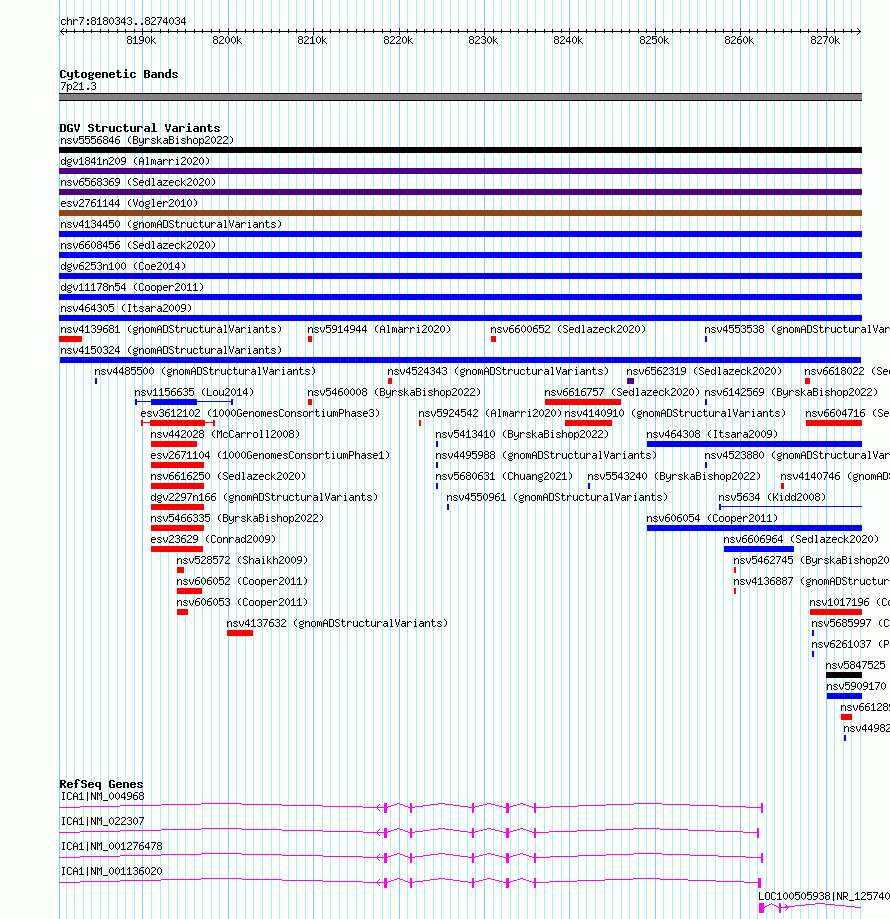The width and height of the screenshot is (890, 919).
Task: Open nsv6600652 (Sedlazeck2020) label
Action: pyautogui.click(x=568, y=330)
